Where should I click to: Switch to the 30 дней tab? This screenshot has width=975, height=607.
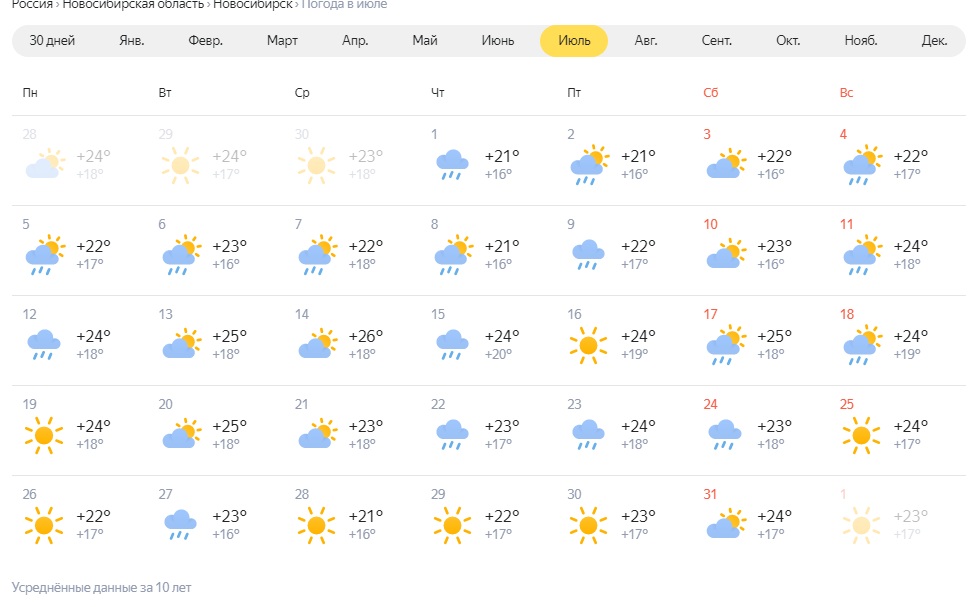coord(52,41)
